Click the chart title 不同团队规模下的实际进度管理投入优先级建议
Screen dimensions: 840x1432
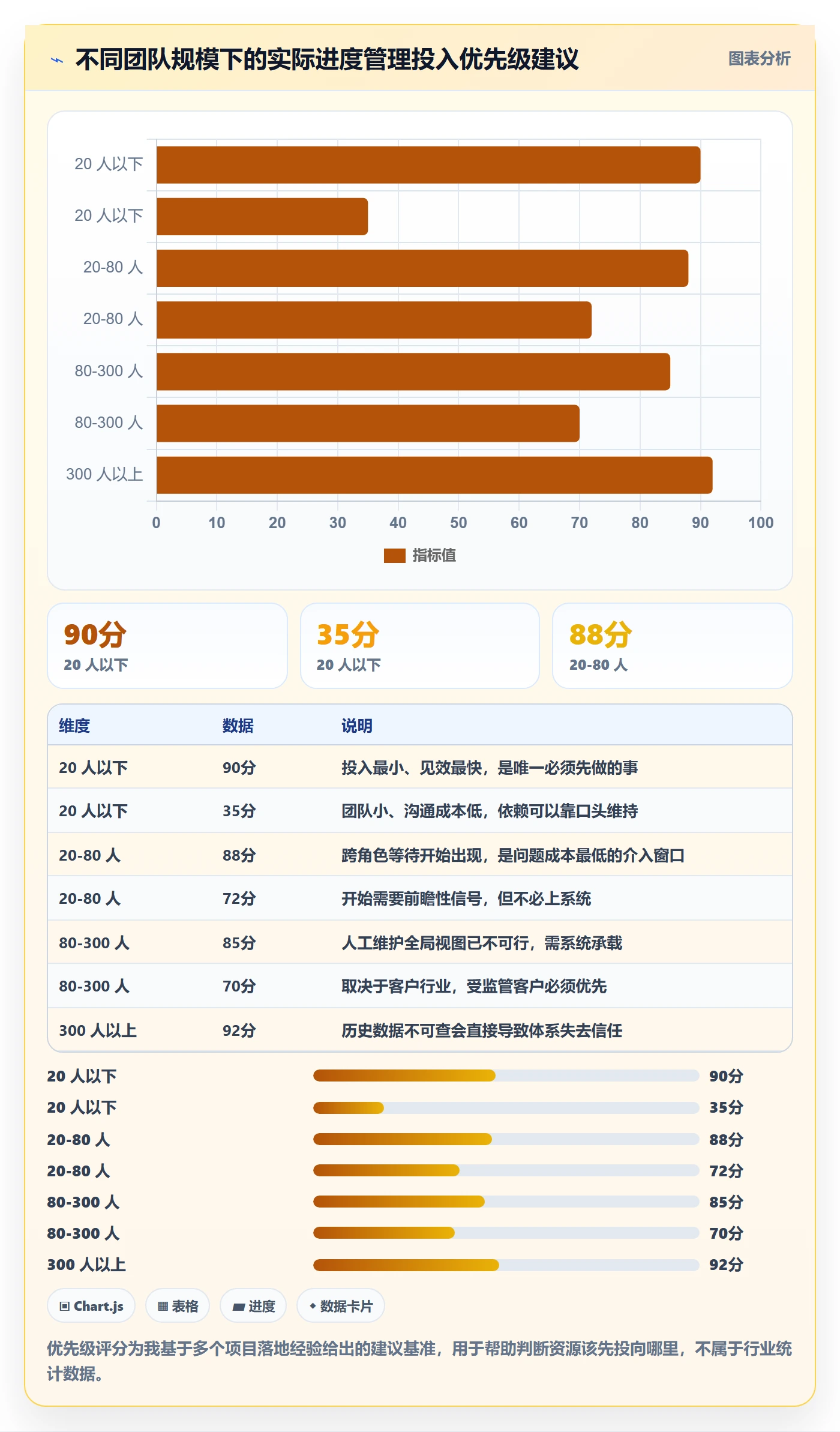click(327, 59)
